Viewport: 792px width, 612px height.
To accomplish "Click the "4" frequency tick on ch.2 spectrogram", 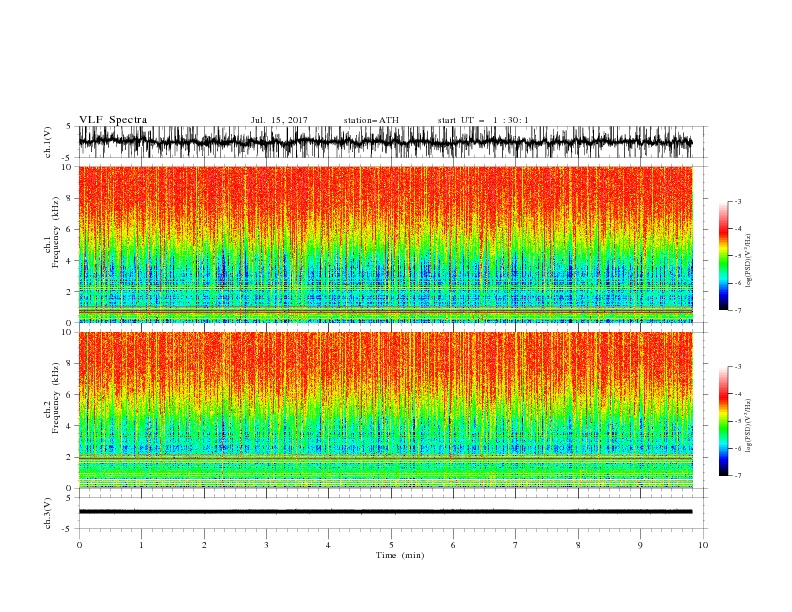I will click(70, 426).
